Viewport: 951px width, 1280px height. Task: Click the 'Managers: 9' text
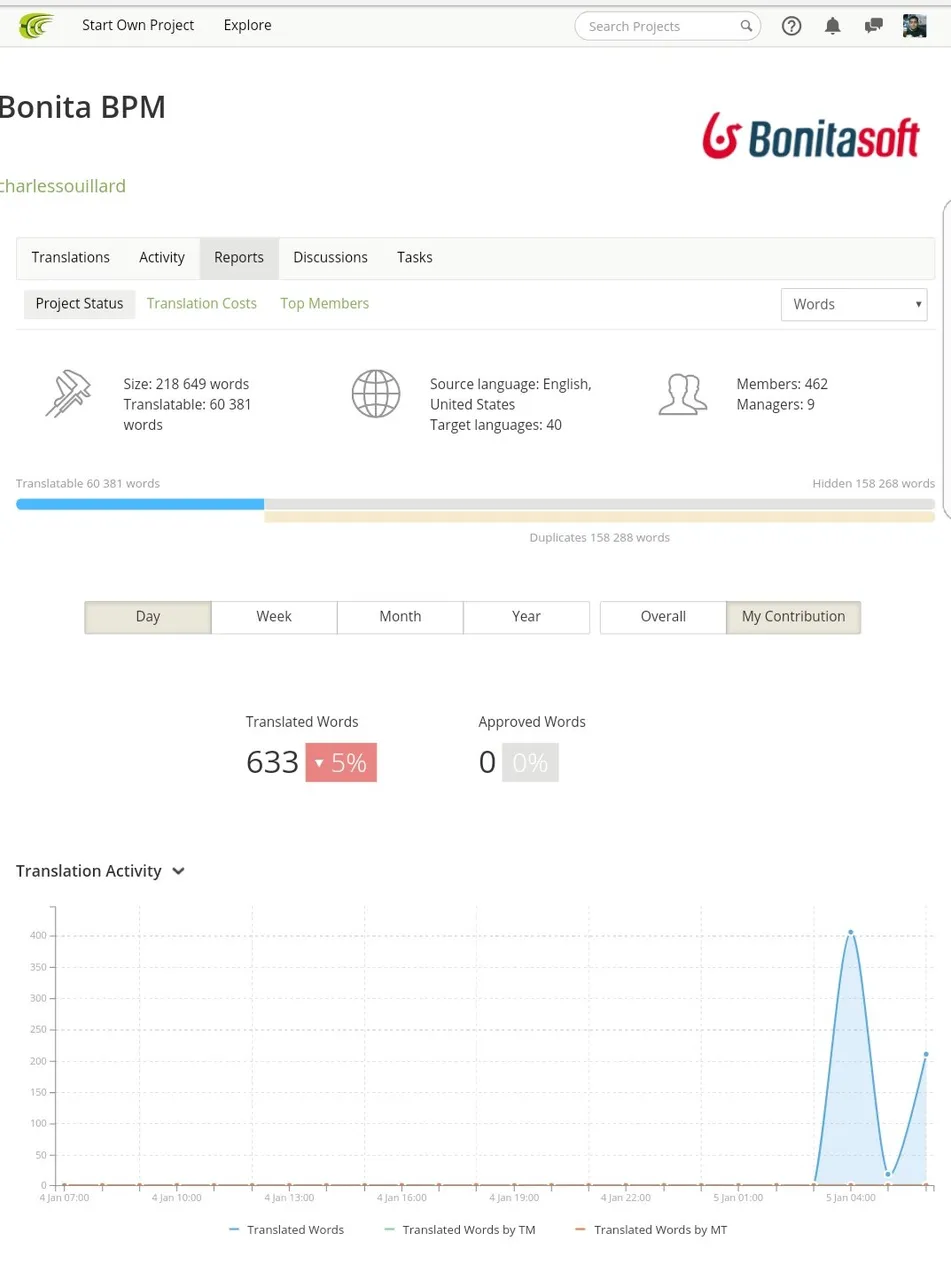click(x=775, y=404)
